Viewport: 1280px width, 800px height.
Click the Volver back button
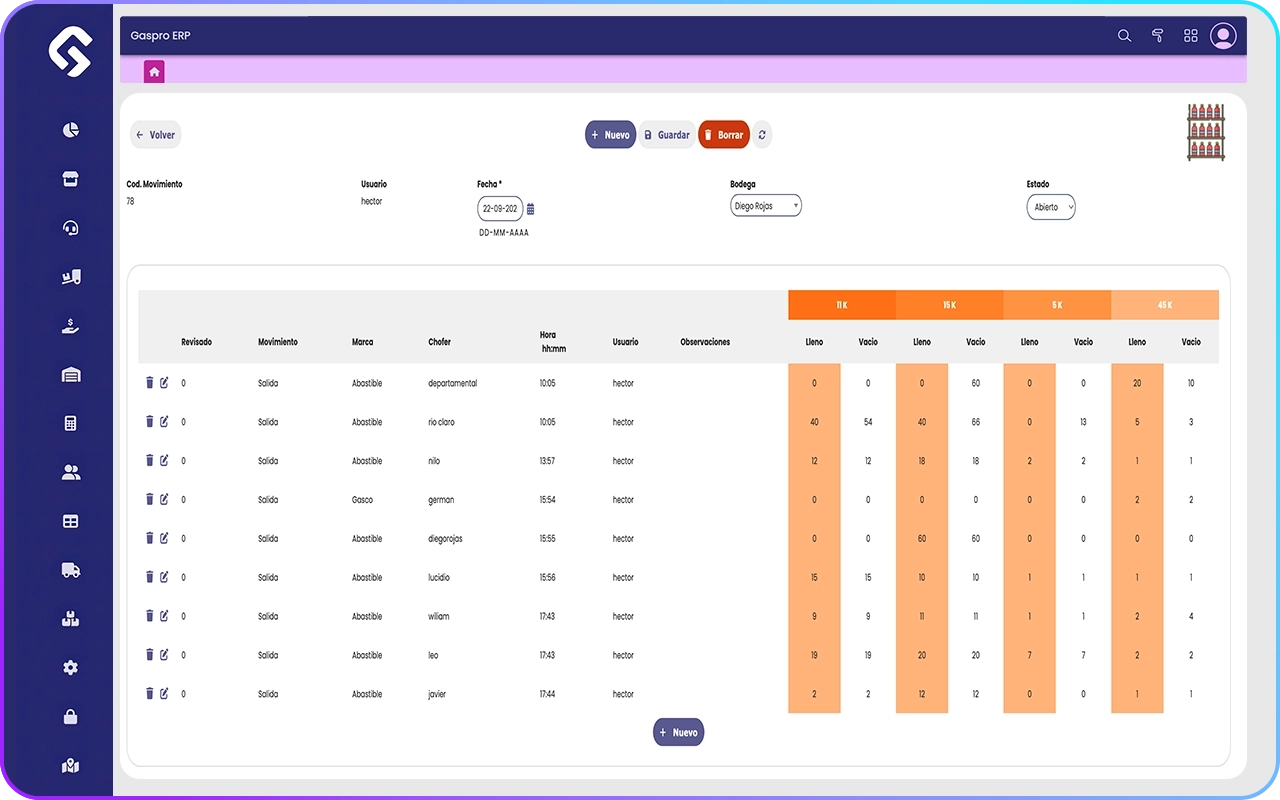[156, 135]
